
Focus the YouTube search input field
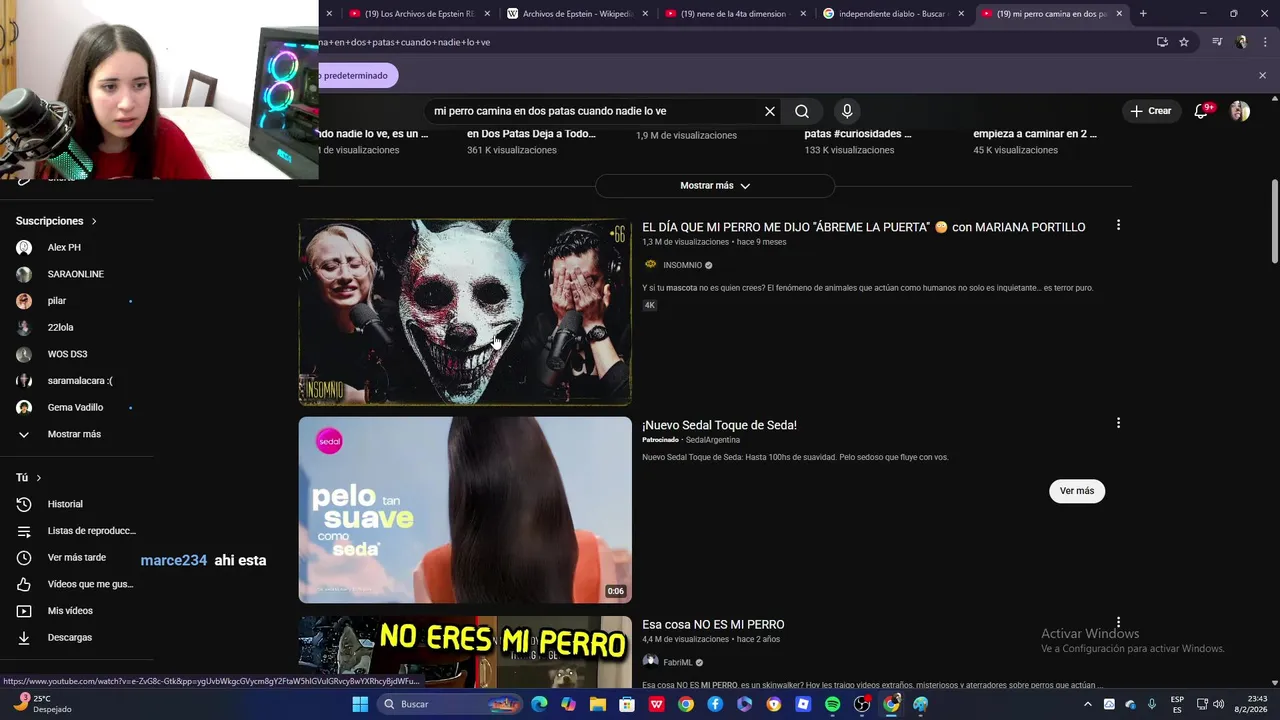(x=596, y=111)
